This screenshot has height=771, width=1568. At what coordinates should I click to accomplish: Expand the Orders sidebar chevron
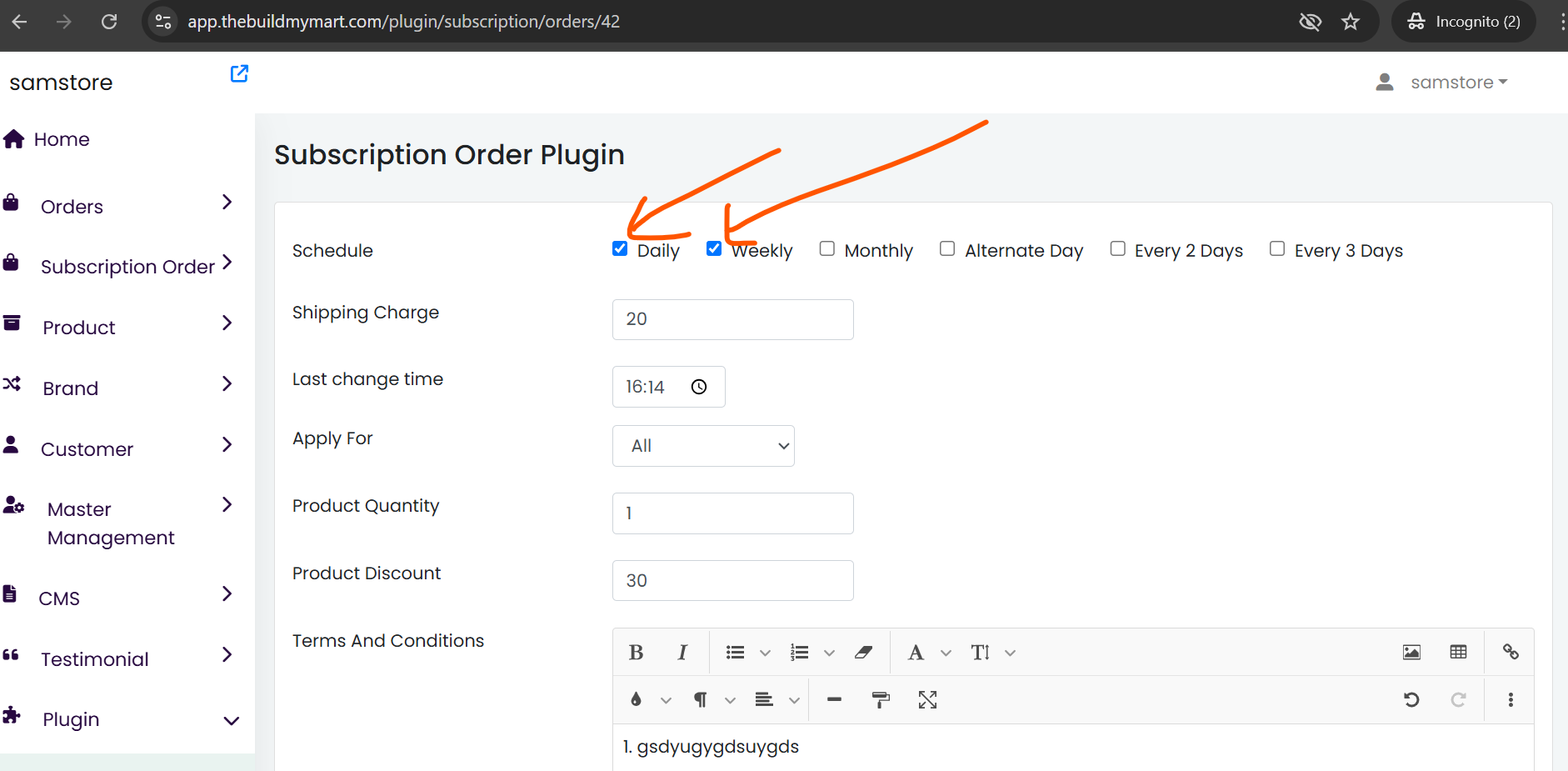[x=227, y=203]
